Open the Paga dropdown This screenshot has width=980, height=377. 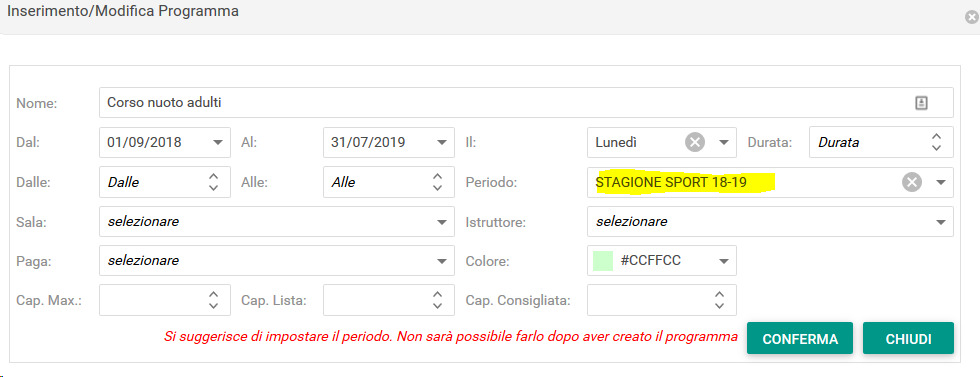coord(442,261)
